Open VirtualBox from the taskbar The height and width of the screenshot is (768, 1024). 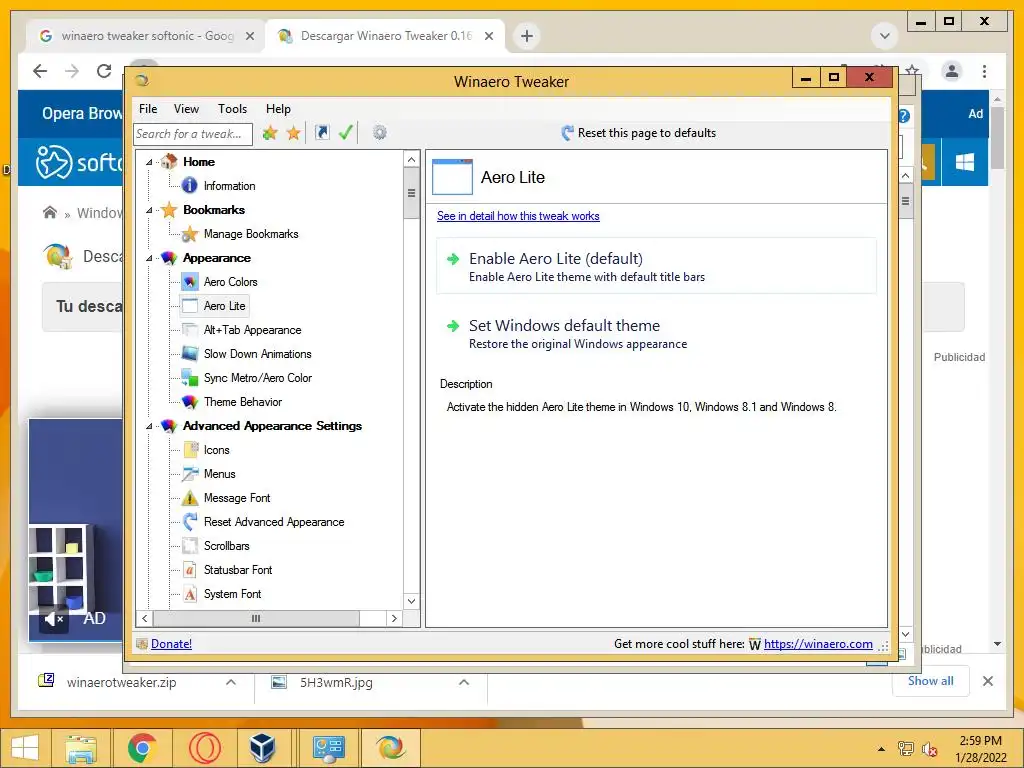tap(263, 748)
